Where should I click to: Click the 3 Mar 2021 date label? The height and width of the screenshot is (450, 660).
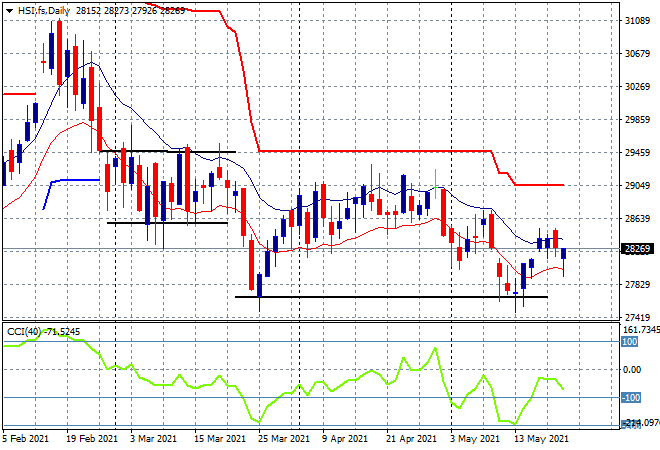pyautogui.click(x=154, y=439)
